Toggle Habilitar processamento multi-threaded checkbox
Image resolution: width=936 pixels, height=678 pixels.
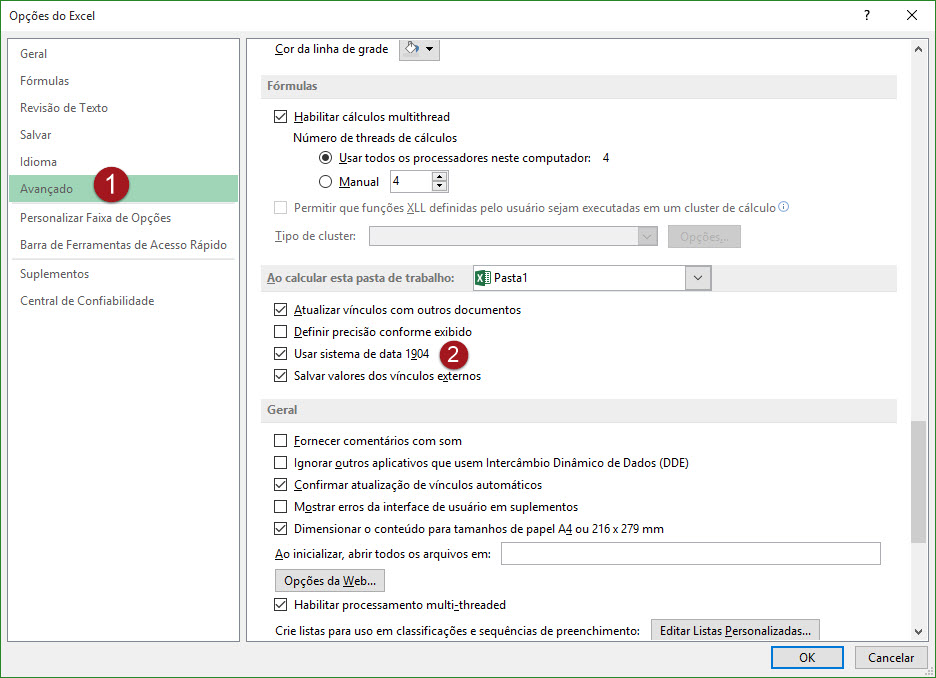(281, 605)
